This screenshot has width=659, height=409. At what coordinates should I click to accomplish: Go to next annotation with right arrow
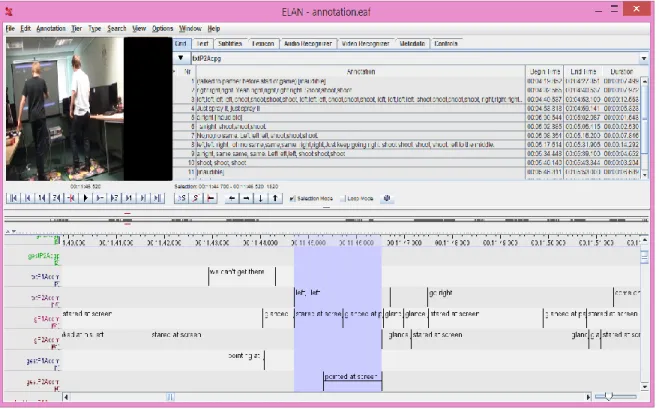coord(246,198)
